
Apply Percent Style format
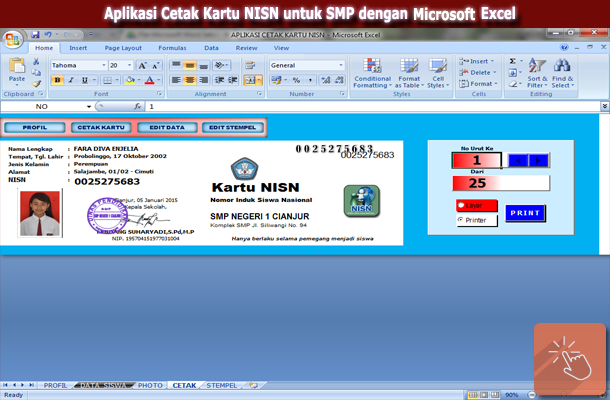point(296,80)
